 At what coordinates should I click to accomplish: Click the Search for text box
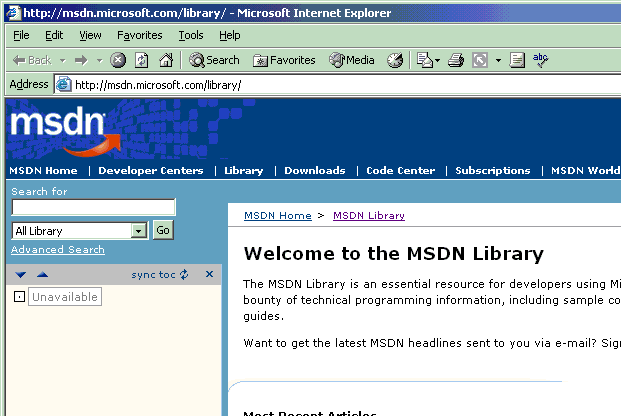coord(93,207)
